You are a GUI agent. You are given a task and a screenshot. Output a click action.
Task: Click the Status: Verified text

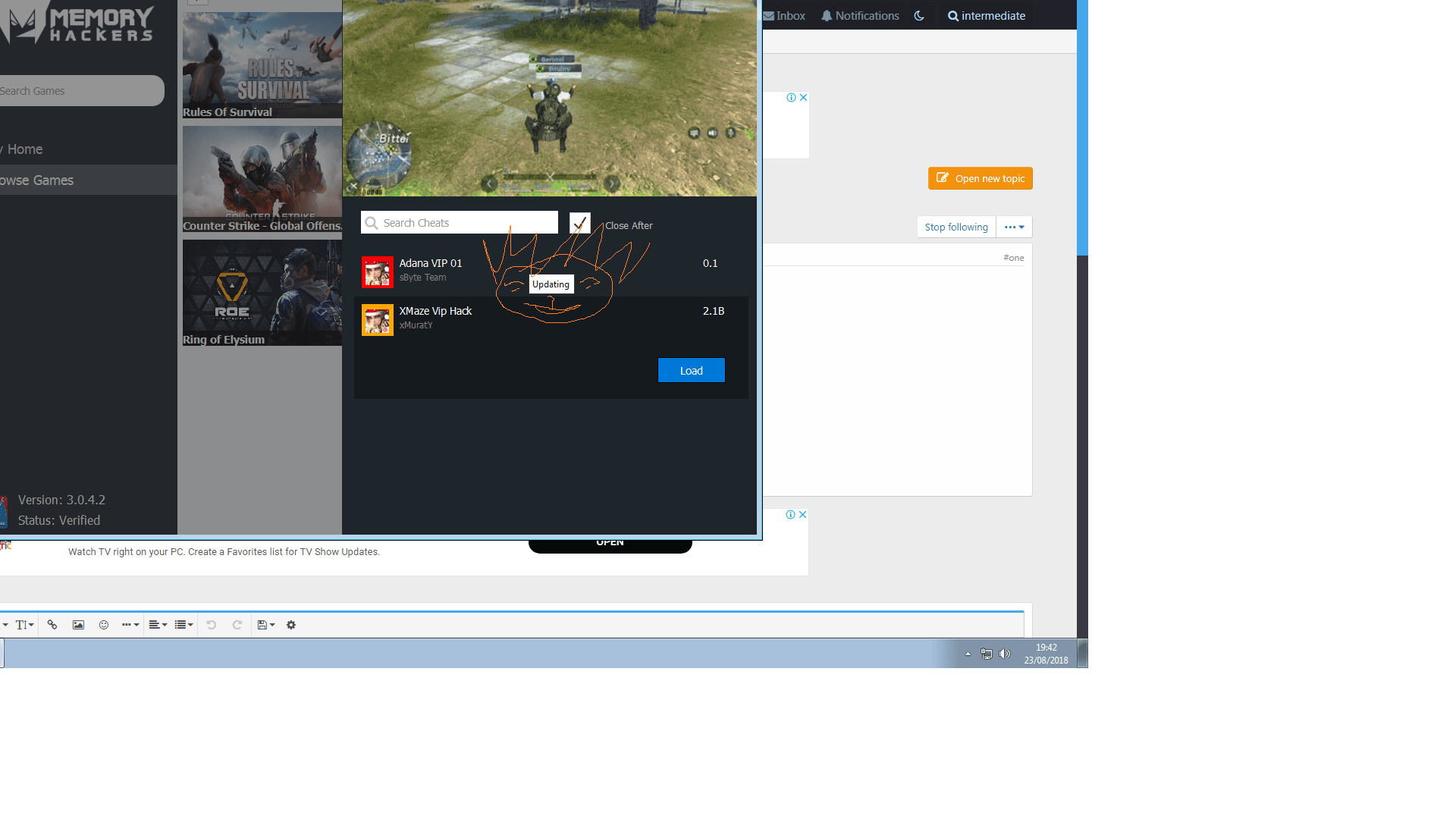coord(59,521)
